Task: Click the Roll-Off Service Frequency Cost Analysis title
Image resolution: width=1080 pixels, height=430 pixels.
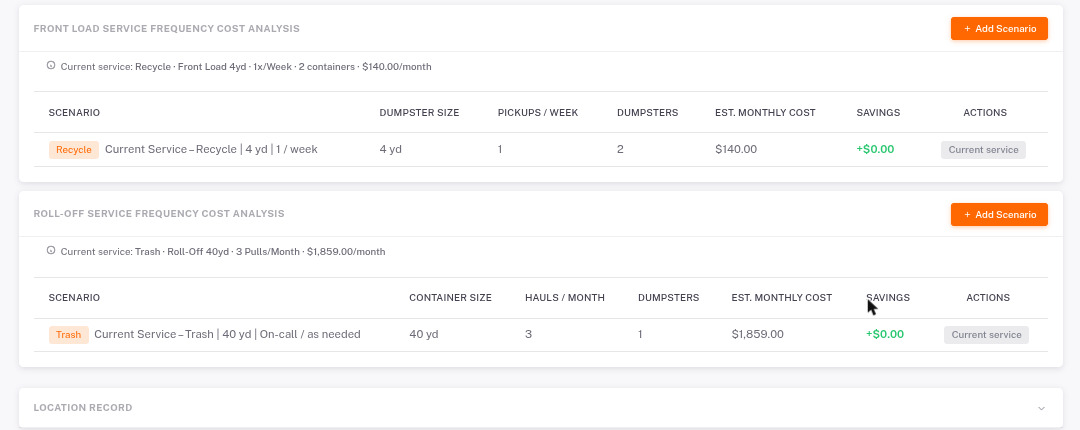Action: (x=159, y=214)
